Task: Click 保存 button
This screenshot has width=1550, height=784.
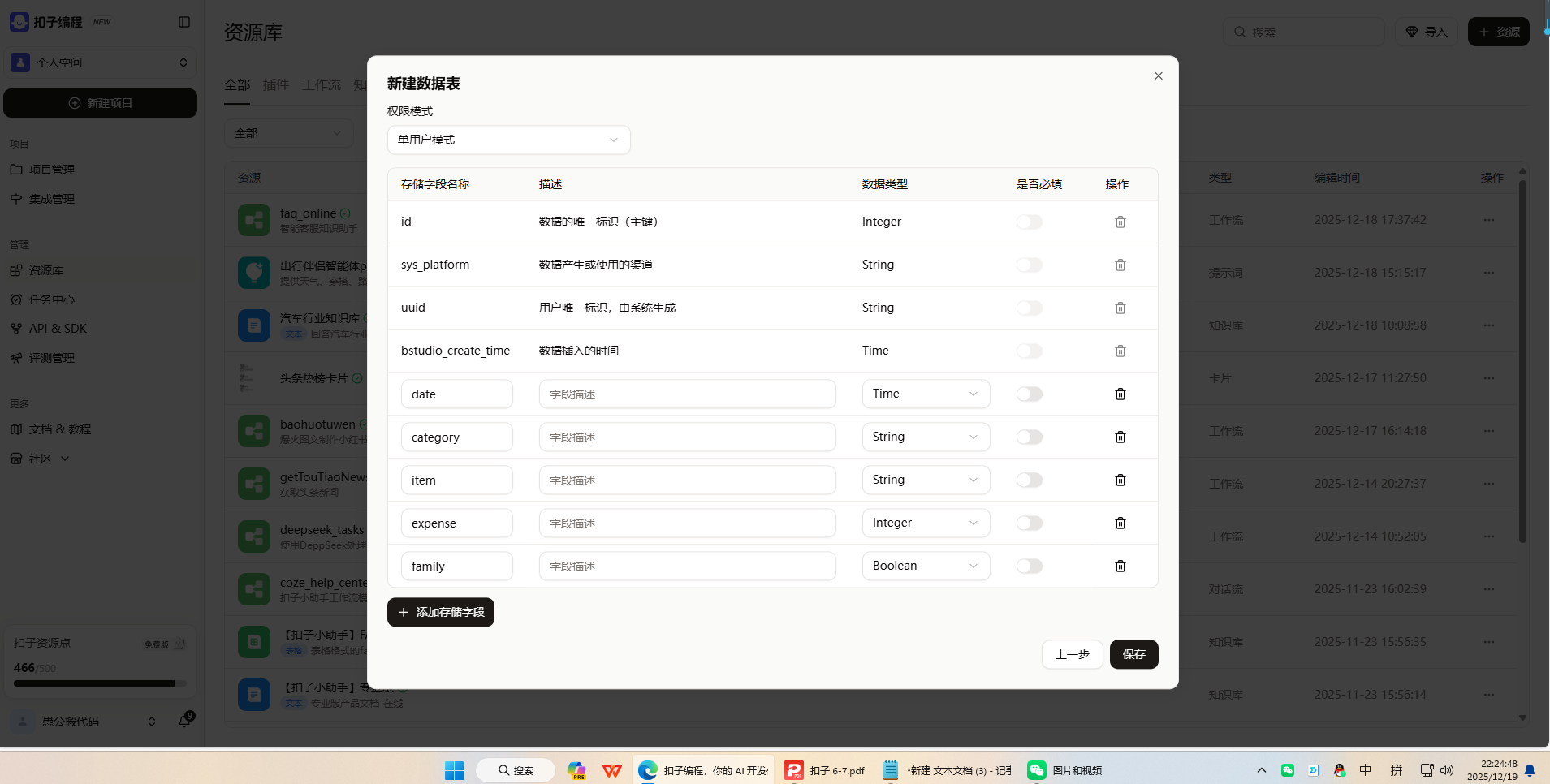Action: (1134, 654)
